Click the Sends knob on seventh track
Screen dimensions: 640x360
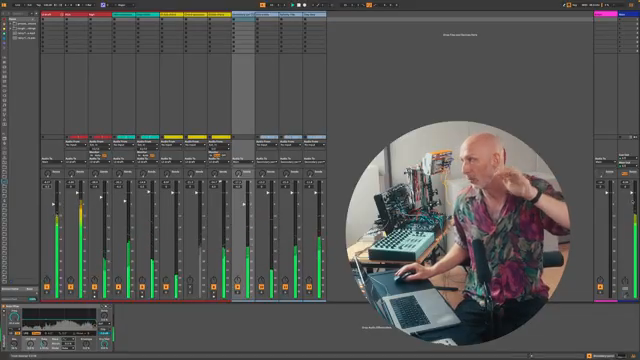(191, 173)
